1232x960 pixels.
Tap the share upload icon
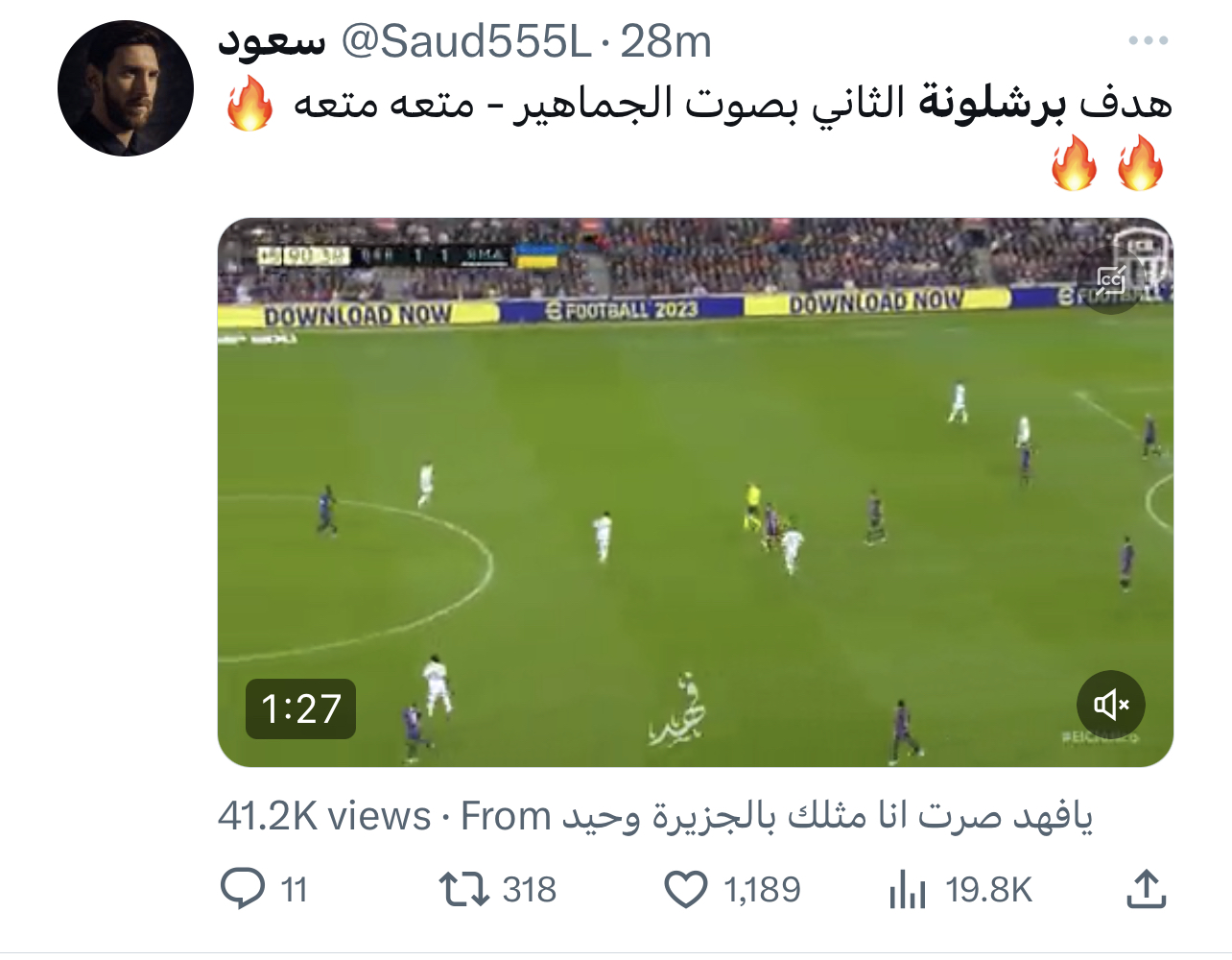pos(1147,889)
